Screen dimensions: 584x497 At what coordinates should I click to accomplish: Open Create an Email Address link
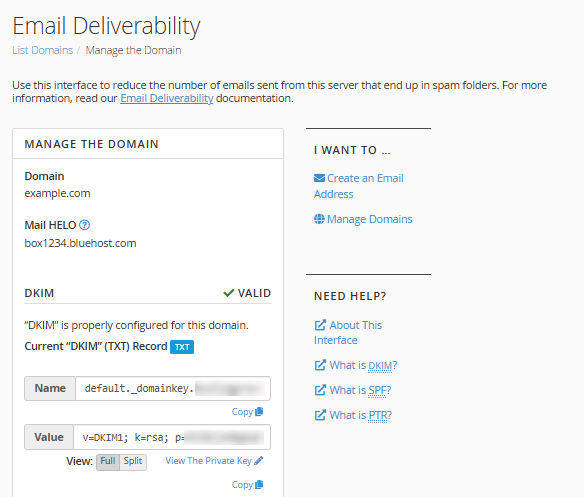point(359,186)
